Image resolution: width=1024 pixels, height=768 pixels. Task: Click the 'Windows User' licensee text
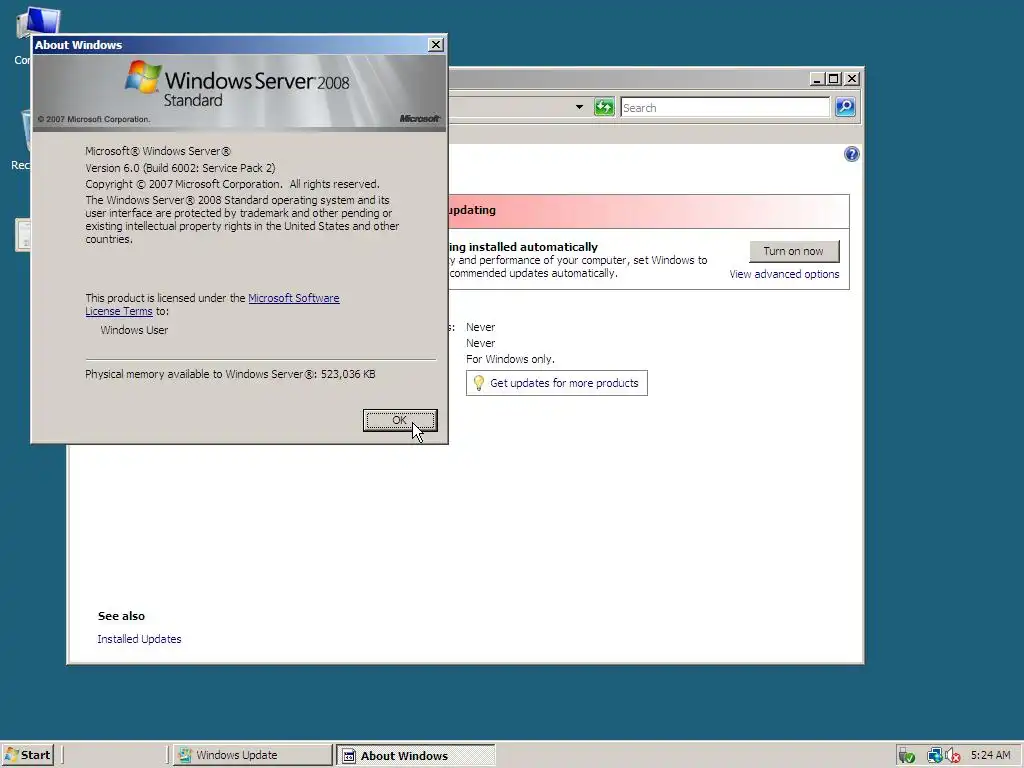[134, 330]
